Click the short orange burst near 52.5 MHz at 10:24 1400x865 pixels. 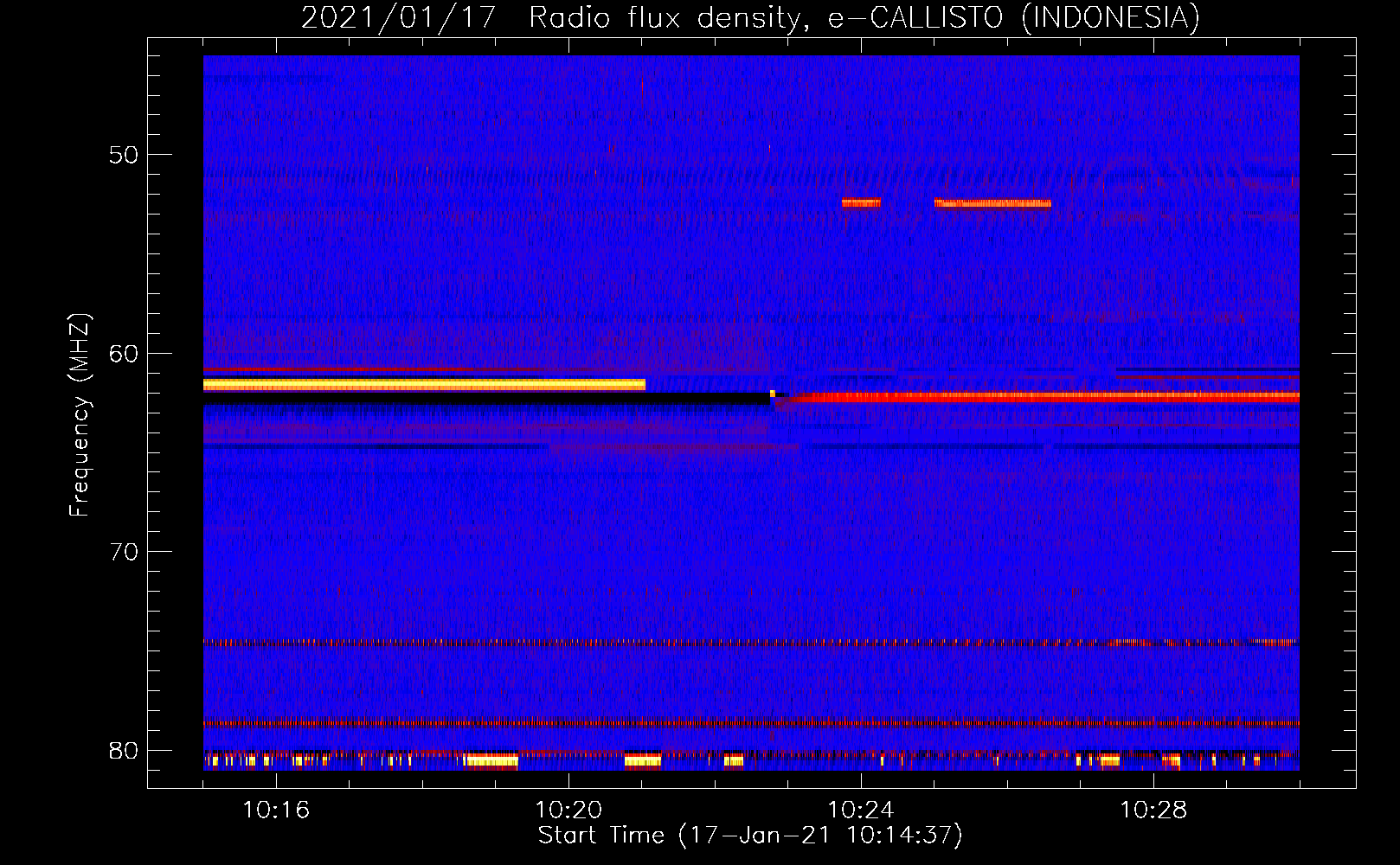[861, 202]
